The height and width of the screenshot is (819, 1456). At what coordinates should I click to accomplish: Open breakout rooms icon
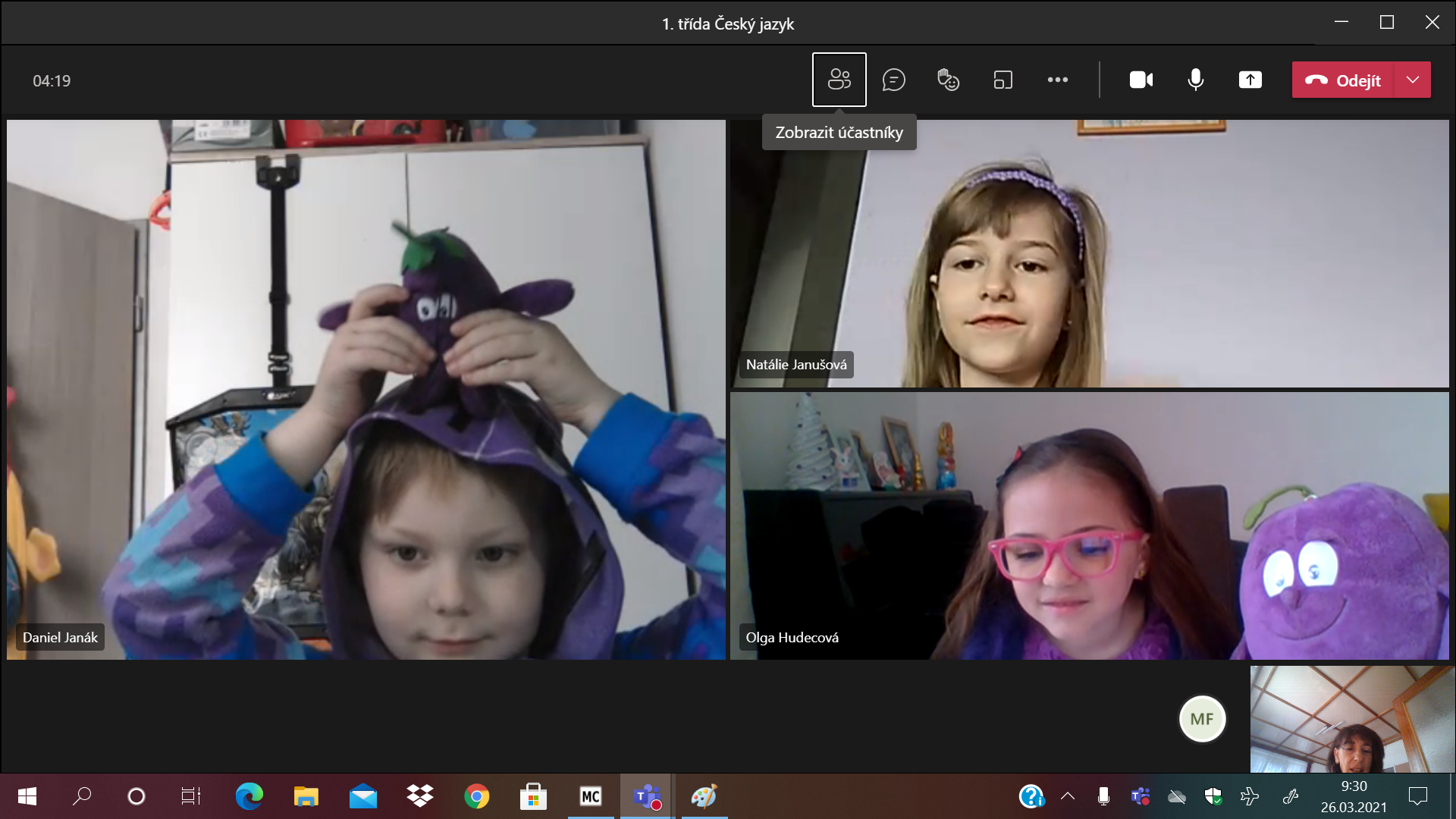[x=1003, y=80]
